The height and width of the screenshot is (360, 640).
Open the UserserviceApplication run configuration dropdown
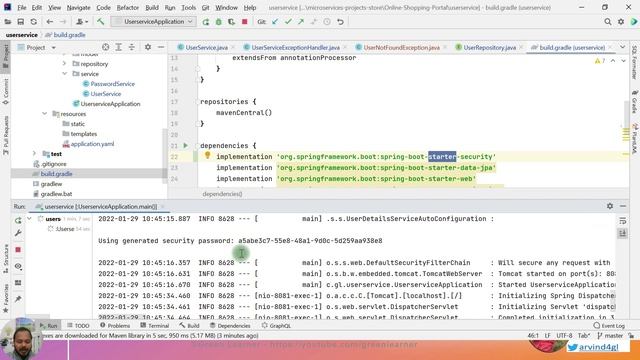[x=154, y=22]
